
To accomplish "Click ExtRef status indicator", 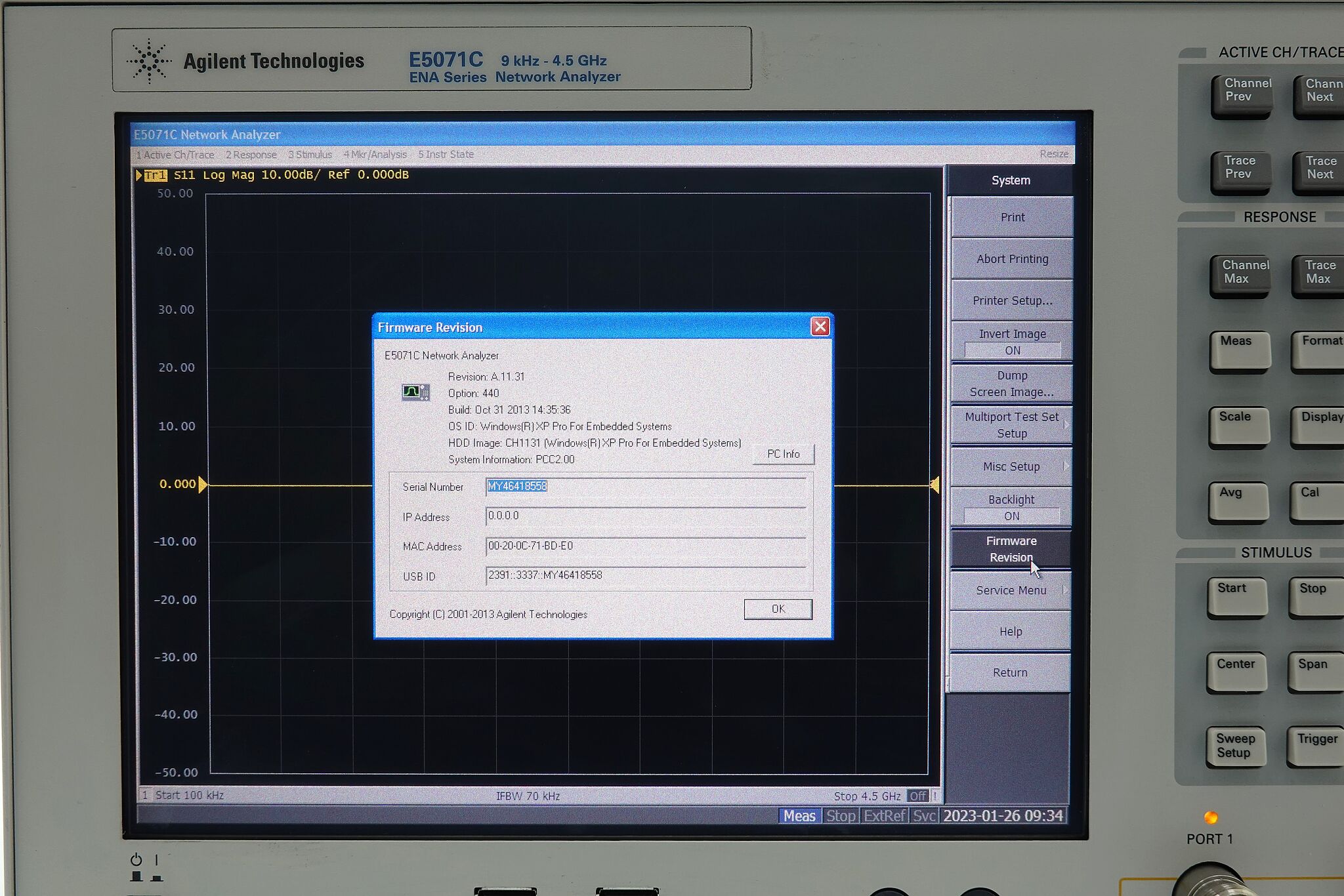I will point(885,816).
